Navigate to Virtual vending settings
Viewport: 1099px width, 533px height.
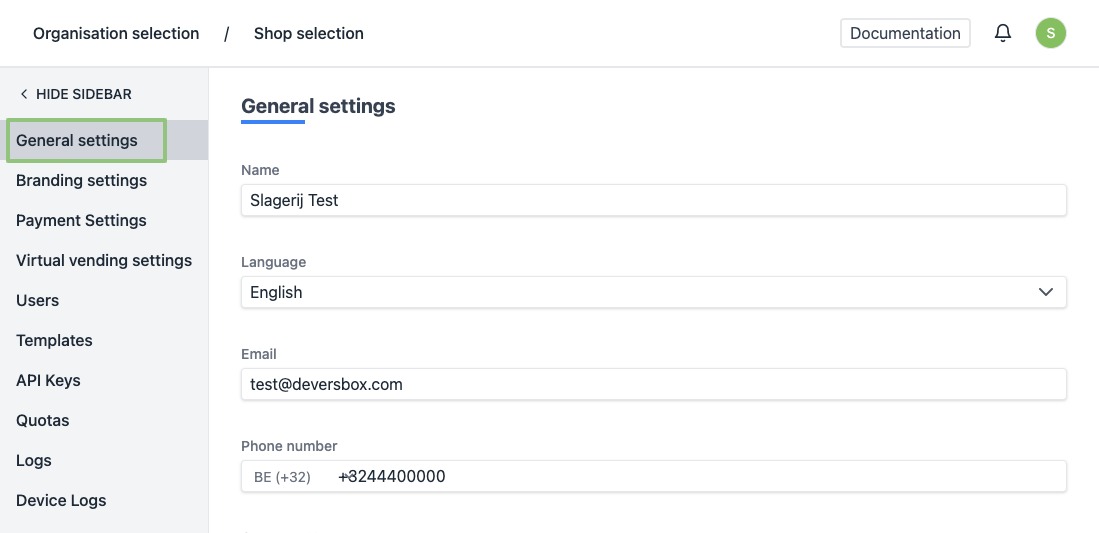(x=104, y=260)
